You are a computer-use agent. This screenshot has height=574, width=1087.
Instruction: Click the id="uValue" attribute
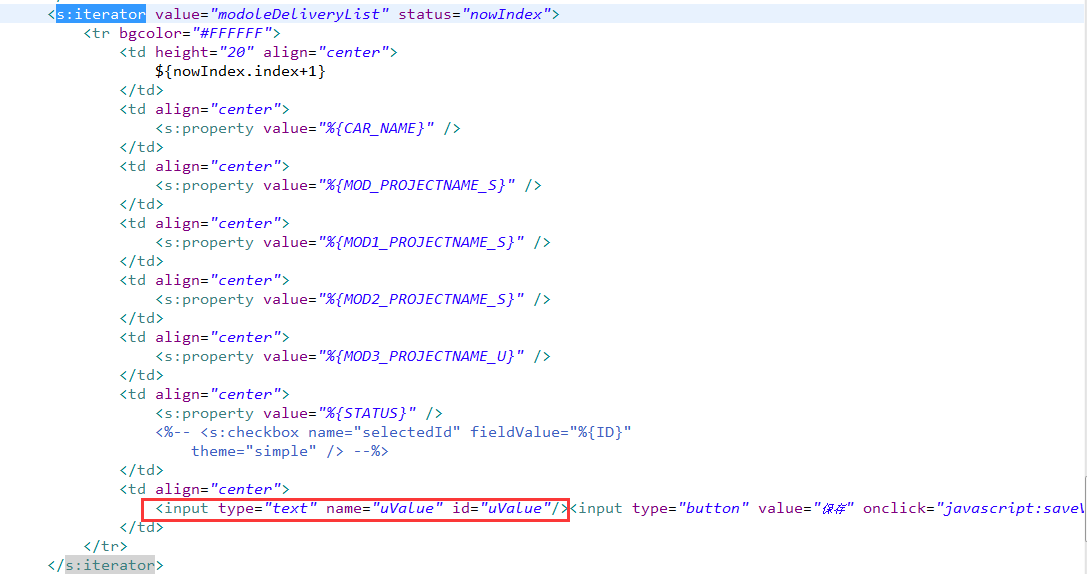coord(501,508)
